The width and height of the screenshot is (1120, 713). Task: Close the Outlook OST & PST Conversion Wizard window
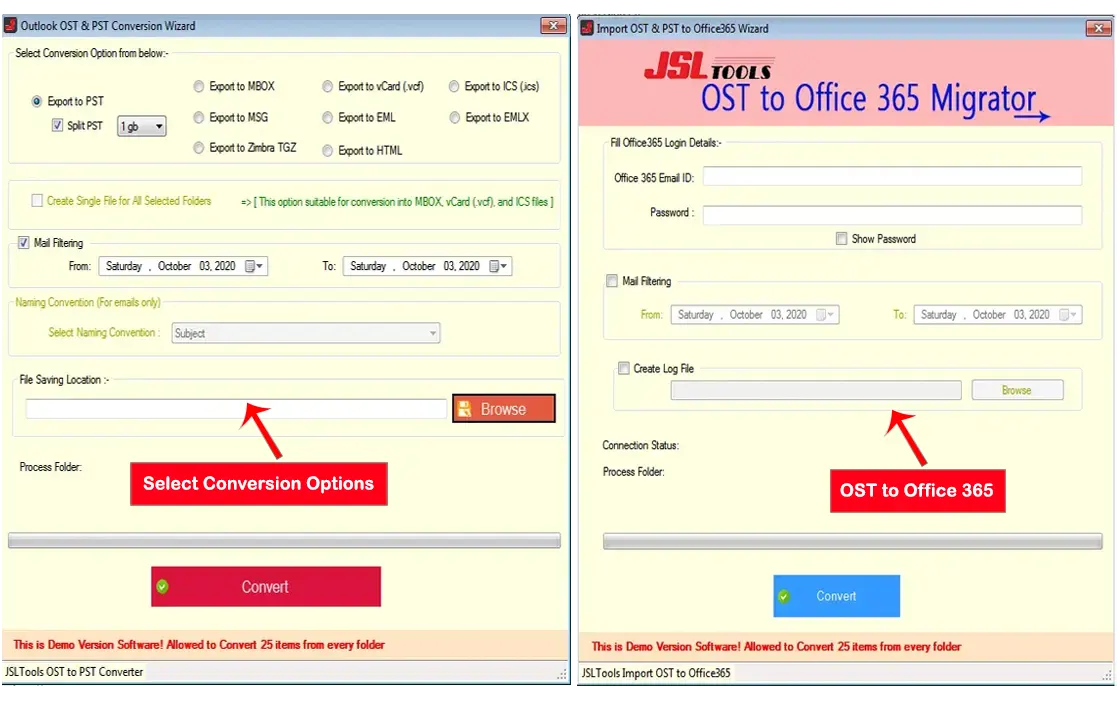point(553,25)
